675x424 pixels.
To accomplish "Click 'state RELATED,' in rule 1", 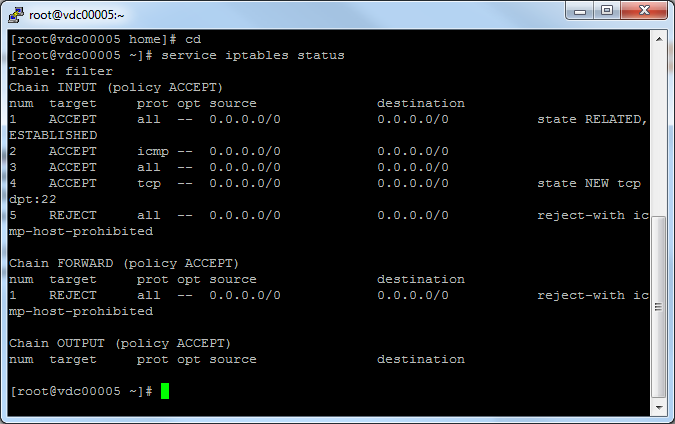I will point(592,120).
